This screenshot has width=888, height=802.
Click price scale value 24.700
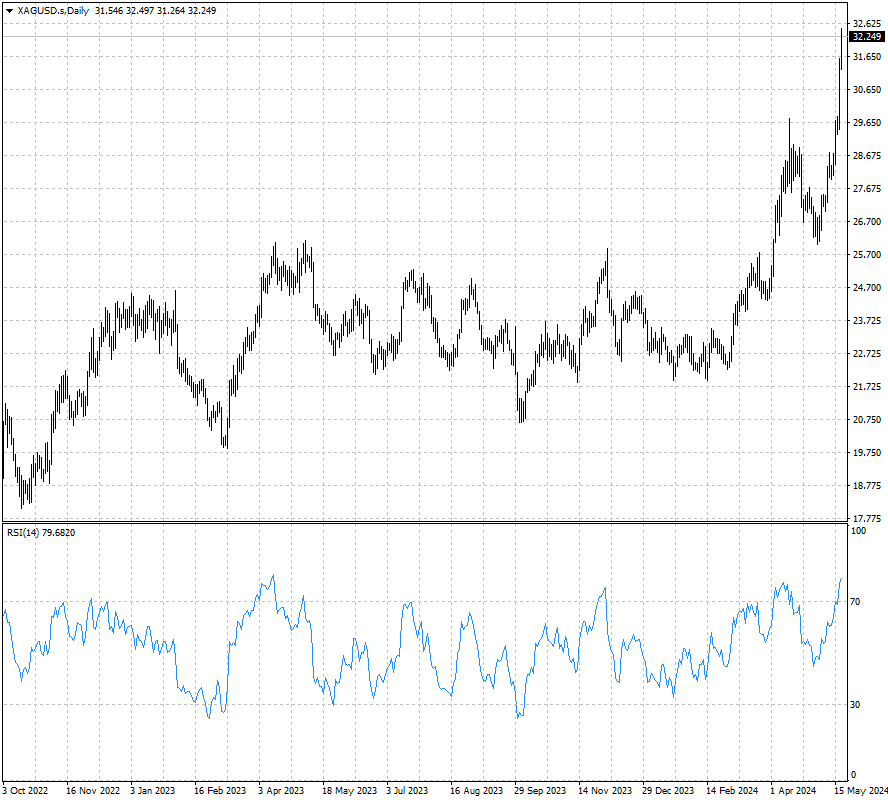tap(867, 288)
